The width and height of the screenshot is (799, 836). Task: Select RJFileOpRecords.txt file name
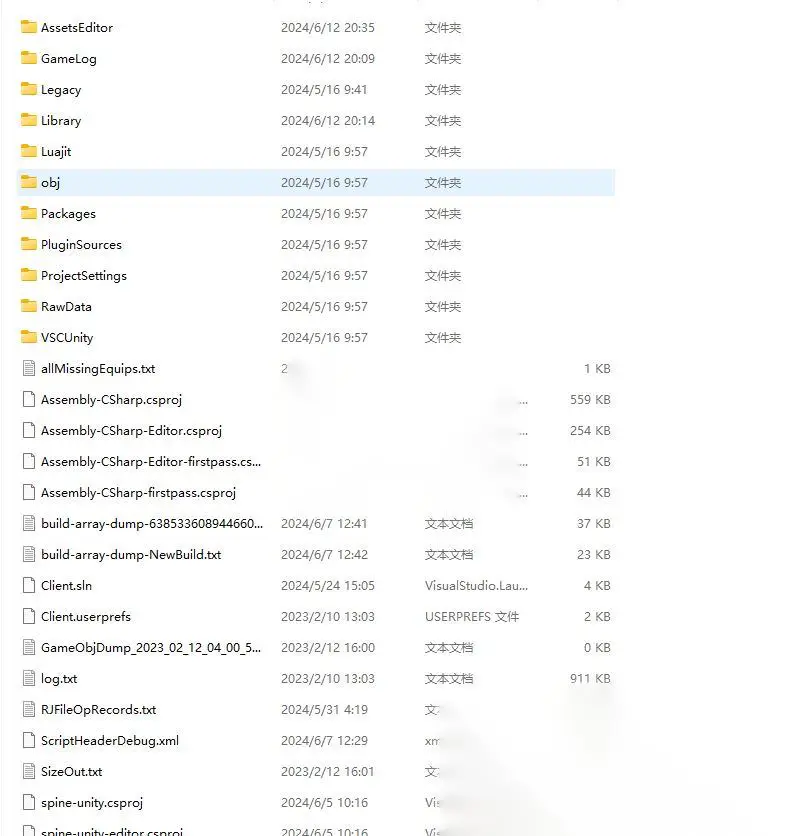tap(99, 710)
